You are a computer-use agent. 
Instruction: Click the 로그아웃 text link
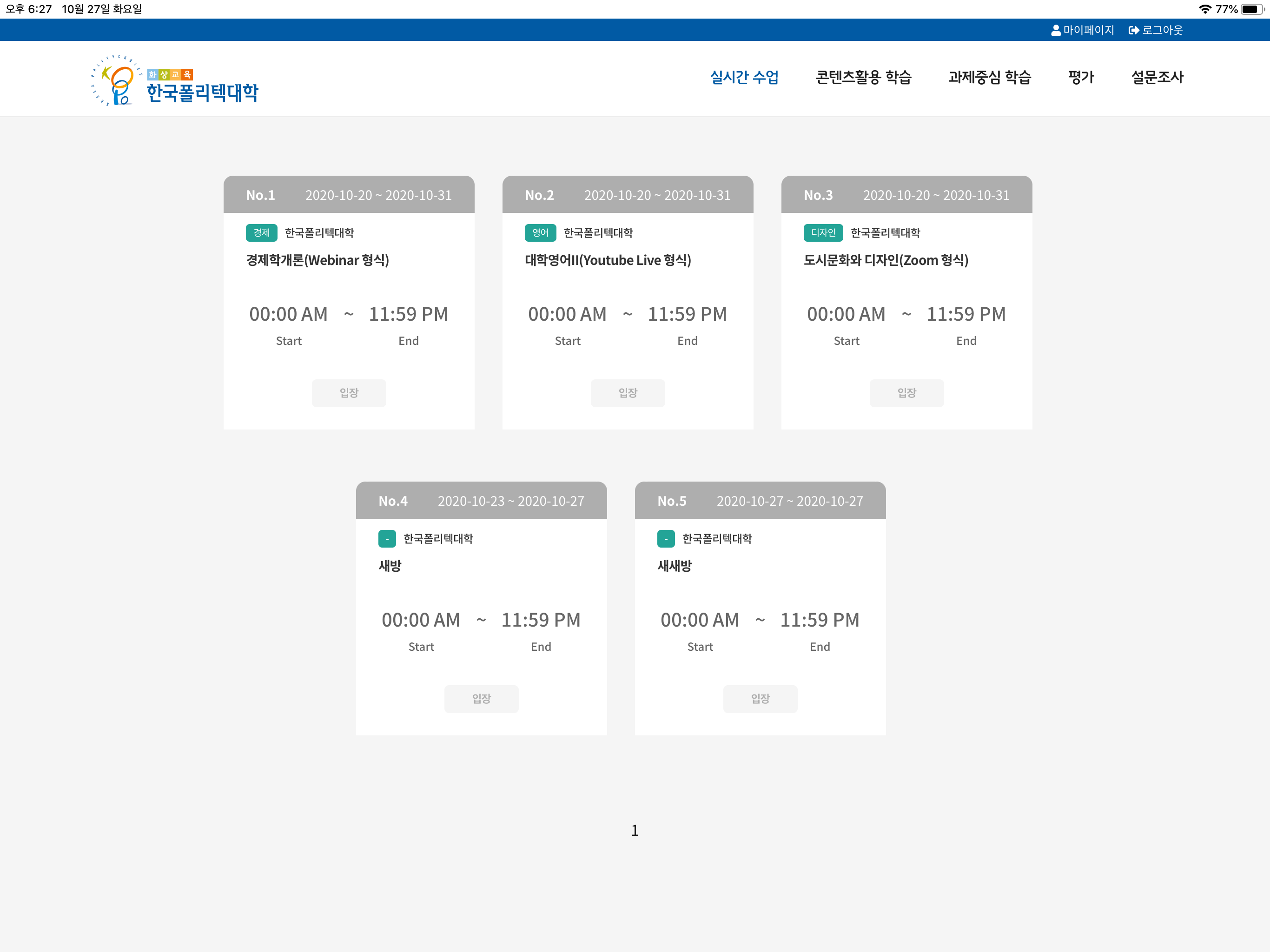1162,30
